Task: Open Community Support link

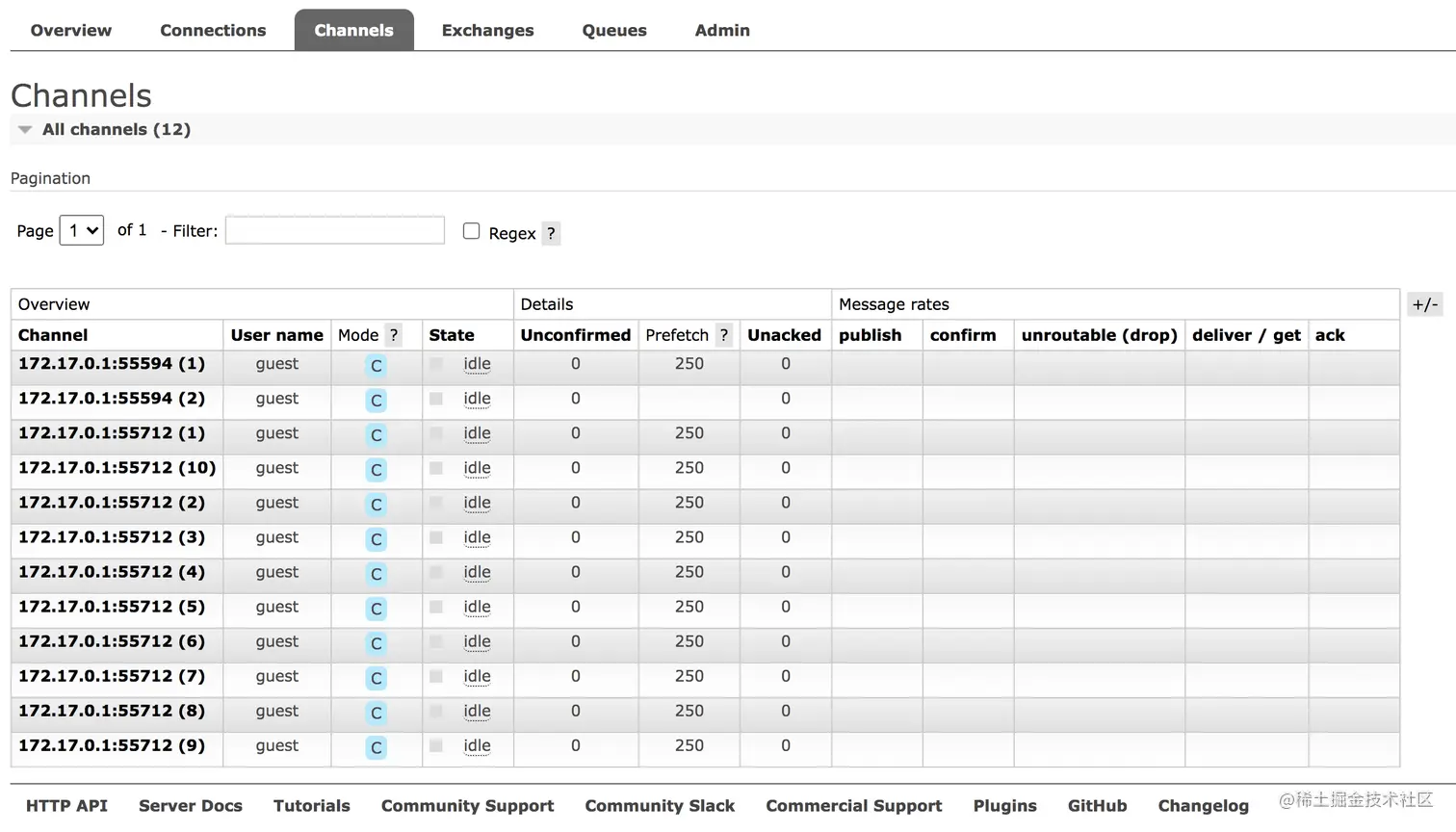Action: [x=467, y=805]
